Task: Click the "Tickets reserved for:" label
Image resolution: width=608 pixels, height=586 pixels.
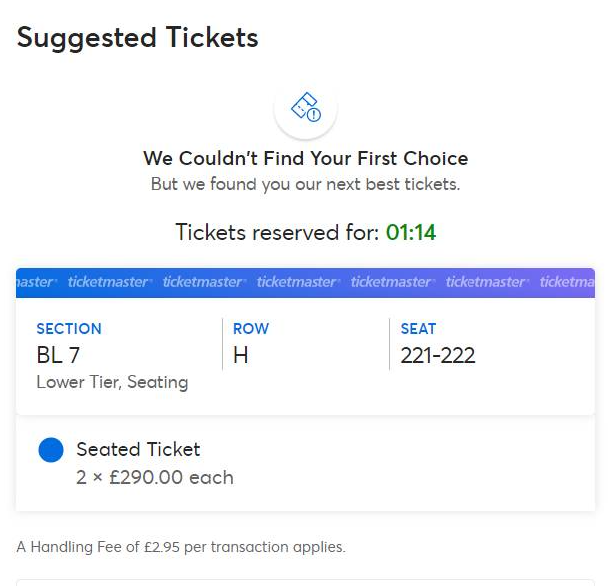Action: click(279, 233)
